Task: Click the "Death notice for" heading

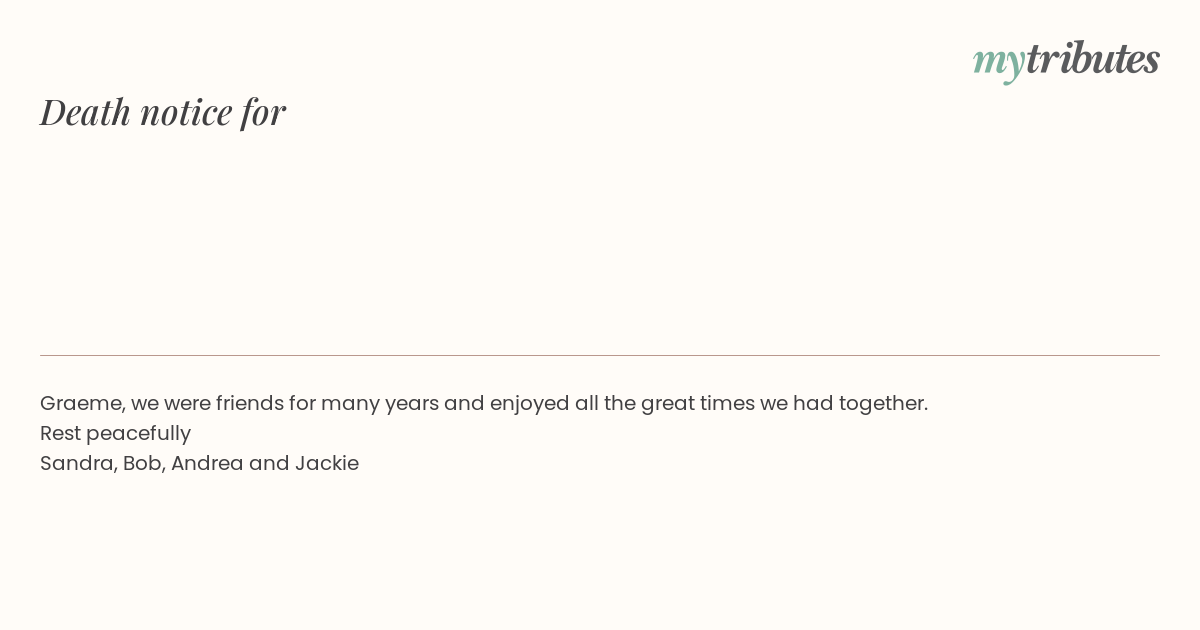Action: [163, 112]
